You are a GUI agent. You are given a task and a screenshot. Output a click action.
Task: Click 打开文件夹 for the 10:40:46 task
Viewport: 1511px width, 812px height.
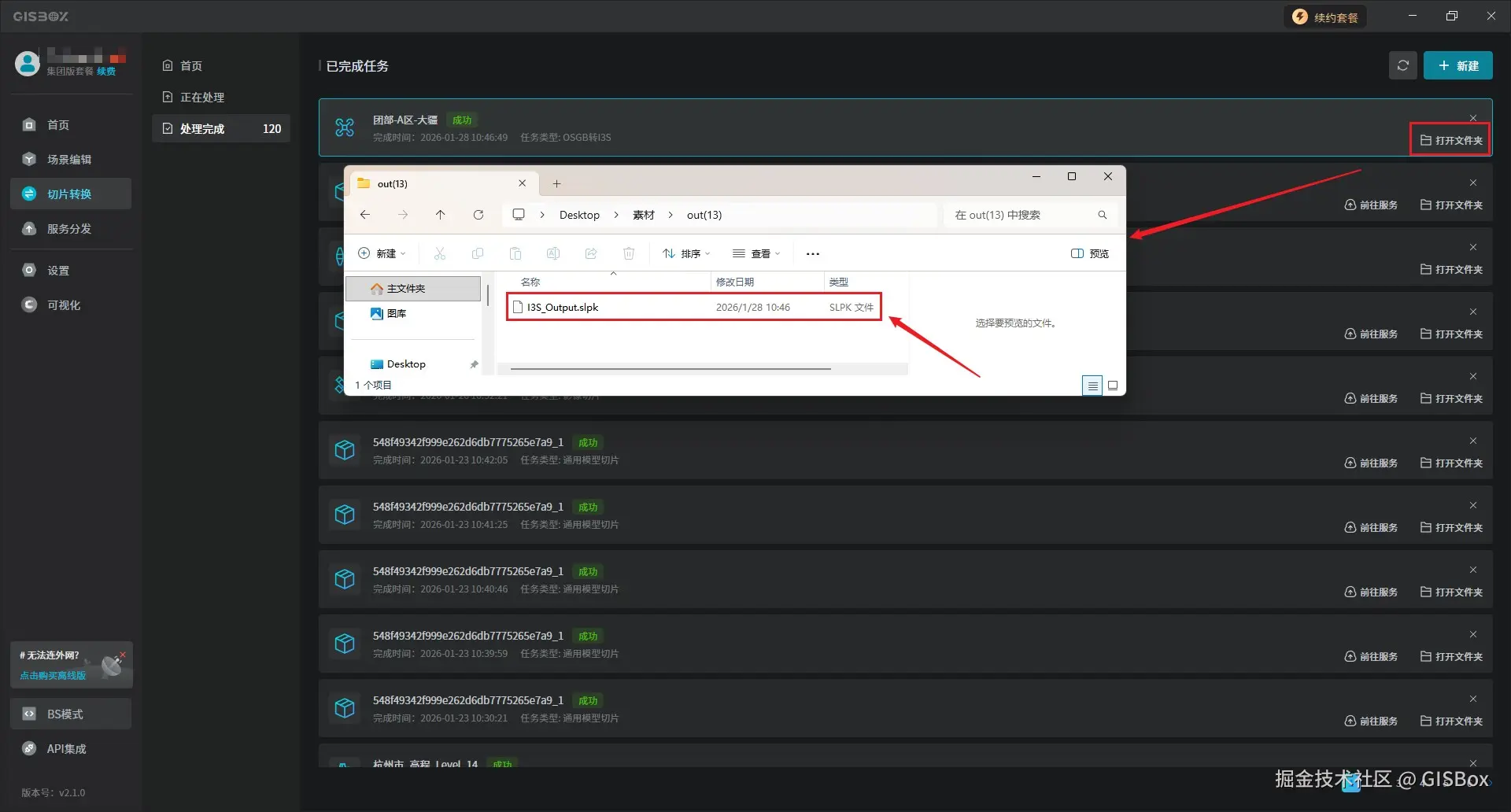(x=1451, y=592)
